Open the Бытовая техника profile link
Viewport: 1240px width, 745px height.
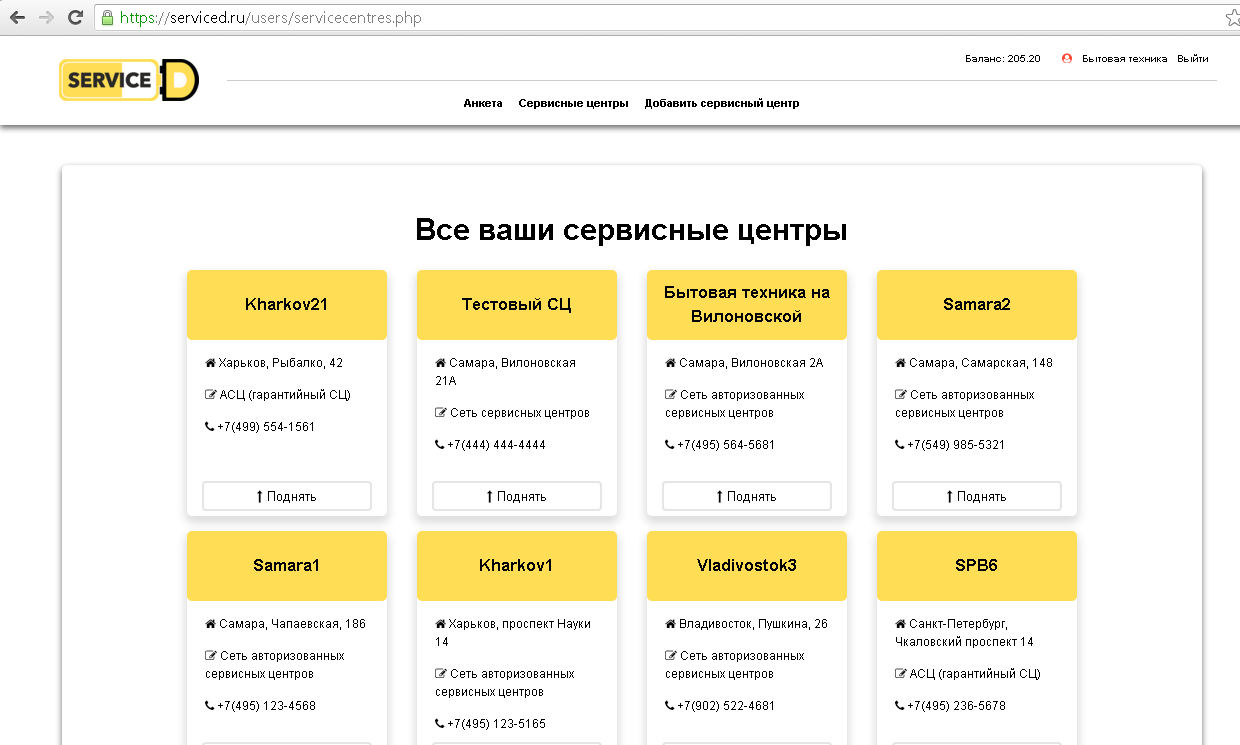pyautogui.click(x=1124, y=58)
